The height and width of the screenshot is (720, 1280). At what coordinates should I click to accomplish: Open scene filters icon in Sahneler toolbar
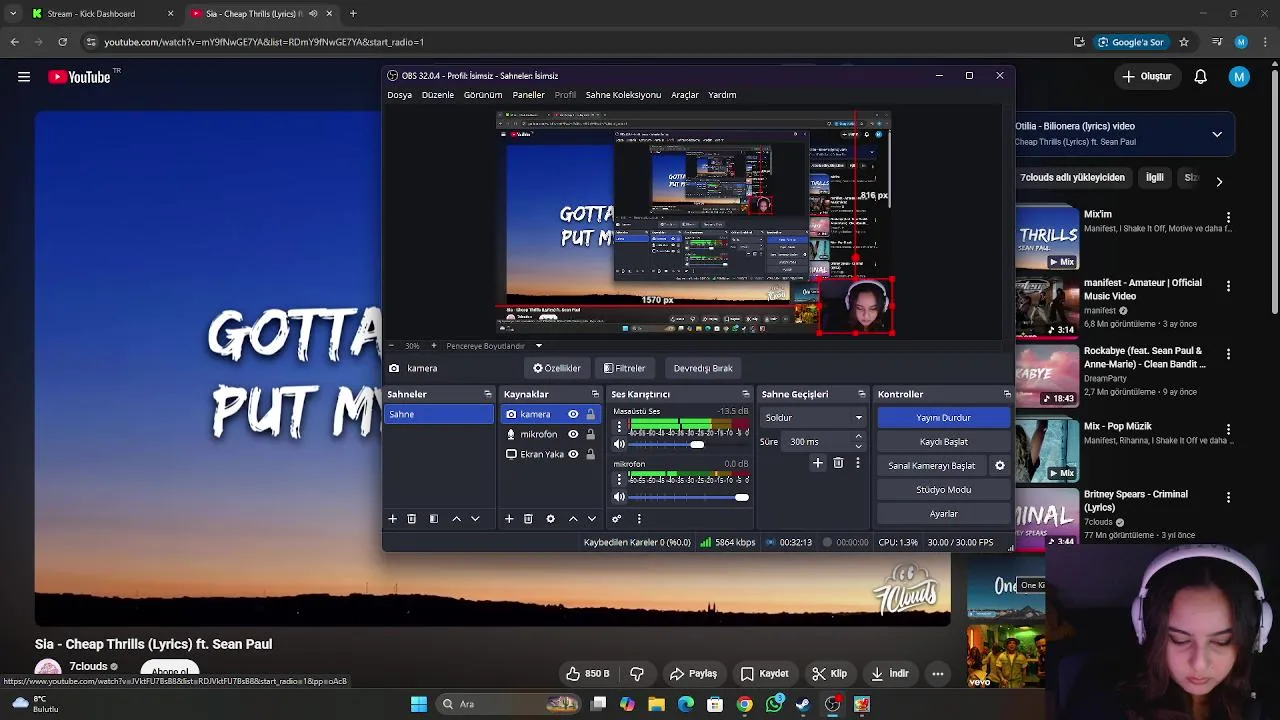pyautogui.click(x=434, y=519)
